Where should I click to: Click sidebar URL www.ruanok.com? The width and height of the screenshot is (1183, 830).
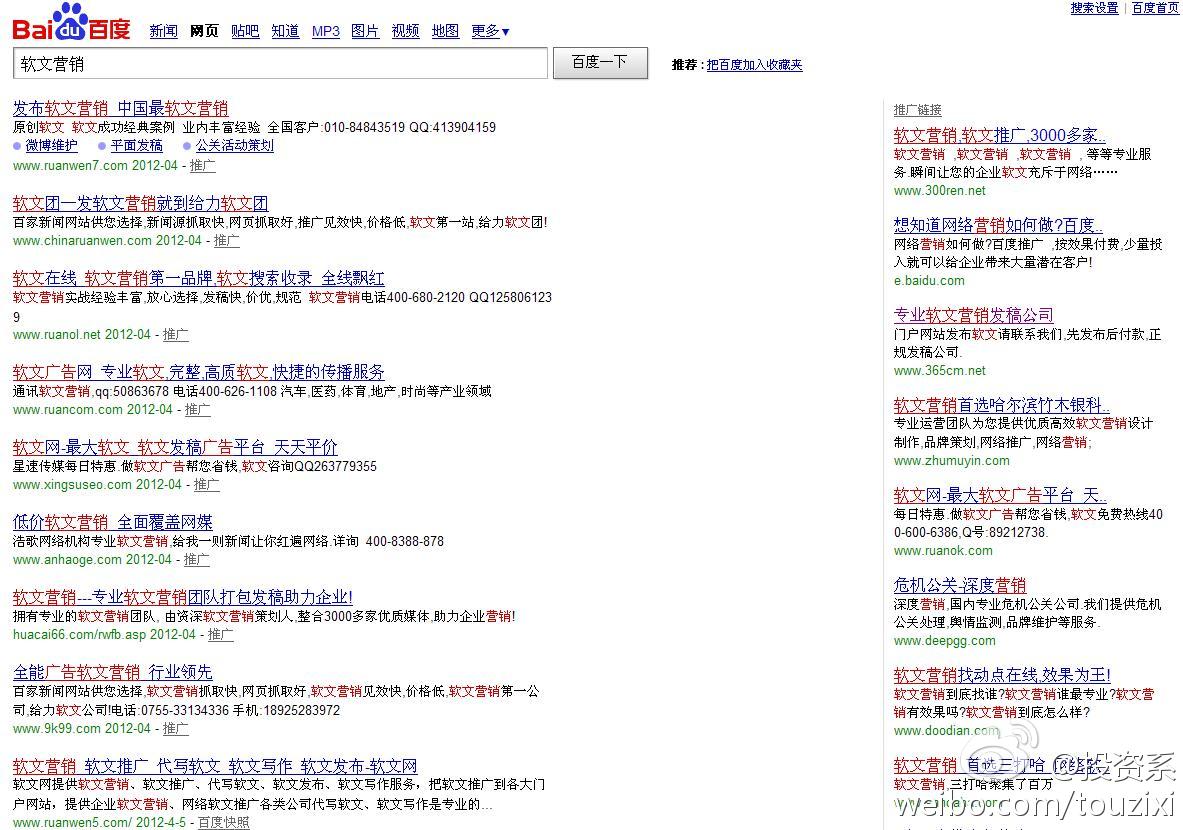click(943, 551)
